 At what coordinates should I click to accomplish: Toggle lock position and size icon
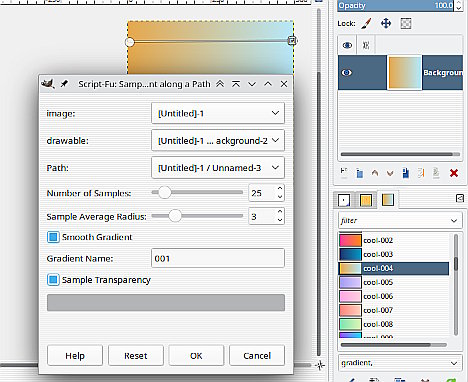point(386,24)
